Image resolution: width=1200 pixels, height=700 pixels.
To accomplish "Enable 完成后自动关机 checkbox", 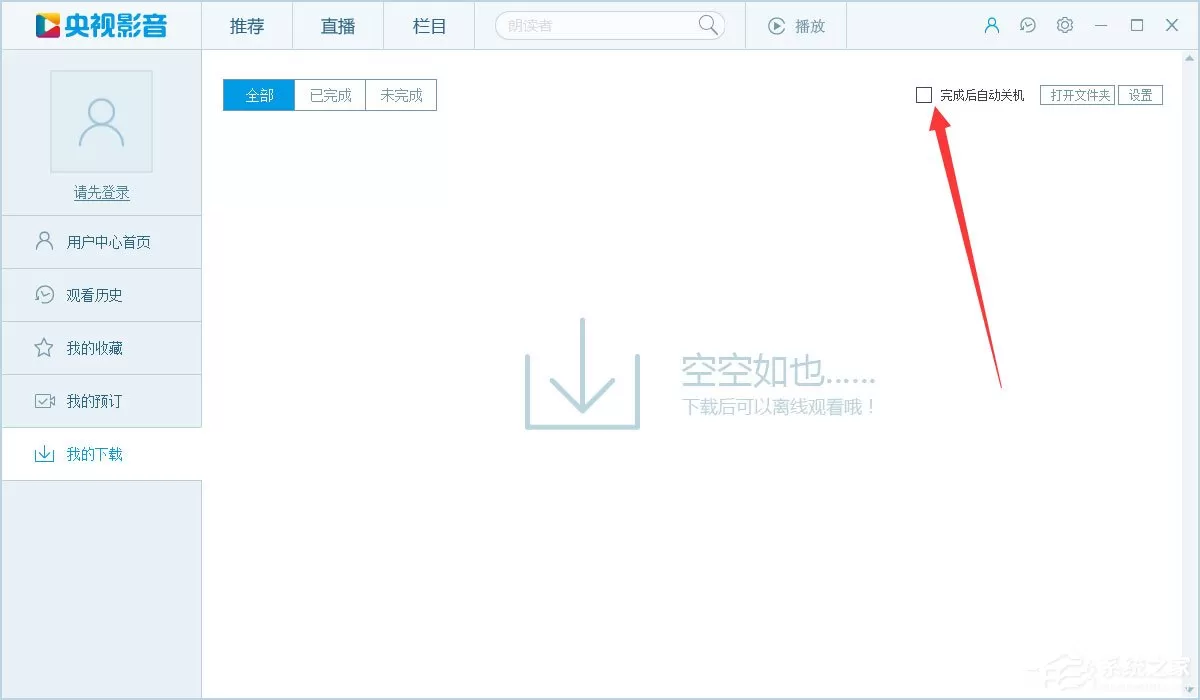I will pyautogui.click(x=924, y=95).
